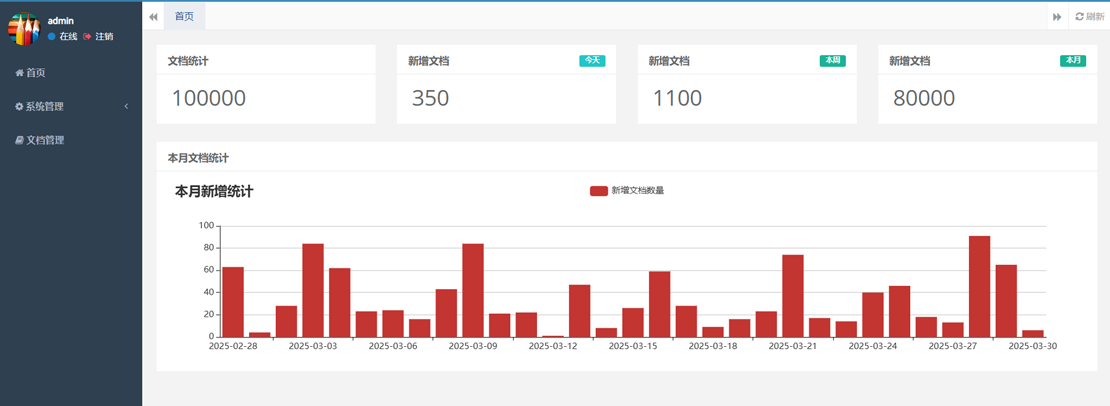Image resolution: width=1110 pixels, height=406 pixels.
Task: Expand the 系统管理 submenu chevron
Action: (126, 107)
